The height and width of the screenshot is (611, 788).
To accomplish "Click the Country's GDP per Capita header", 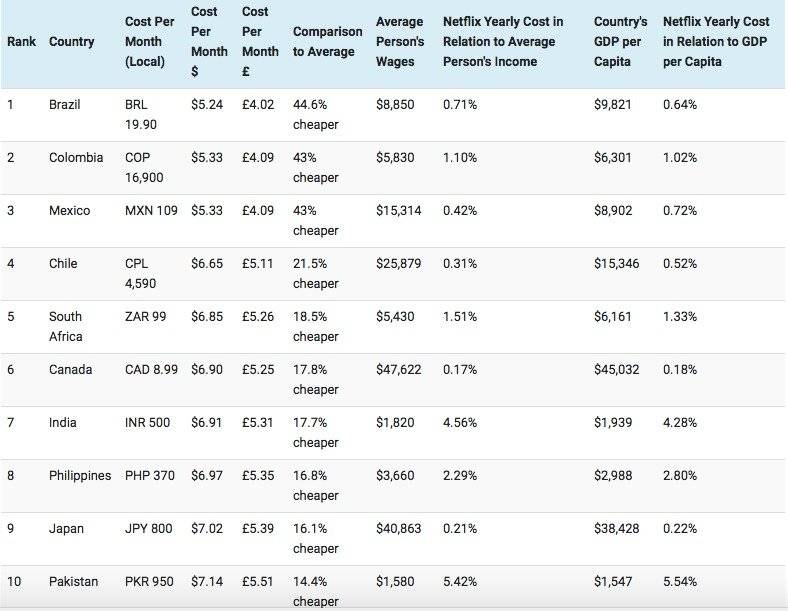I will [620, 42].
